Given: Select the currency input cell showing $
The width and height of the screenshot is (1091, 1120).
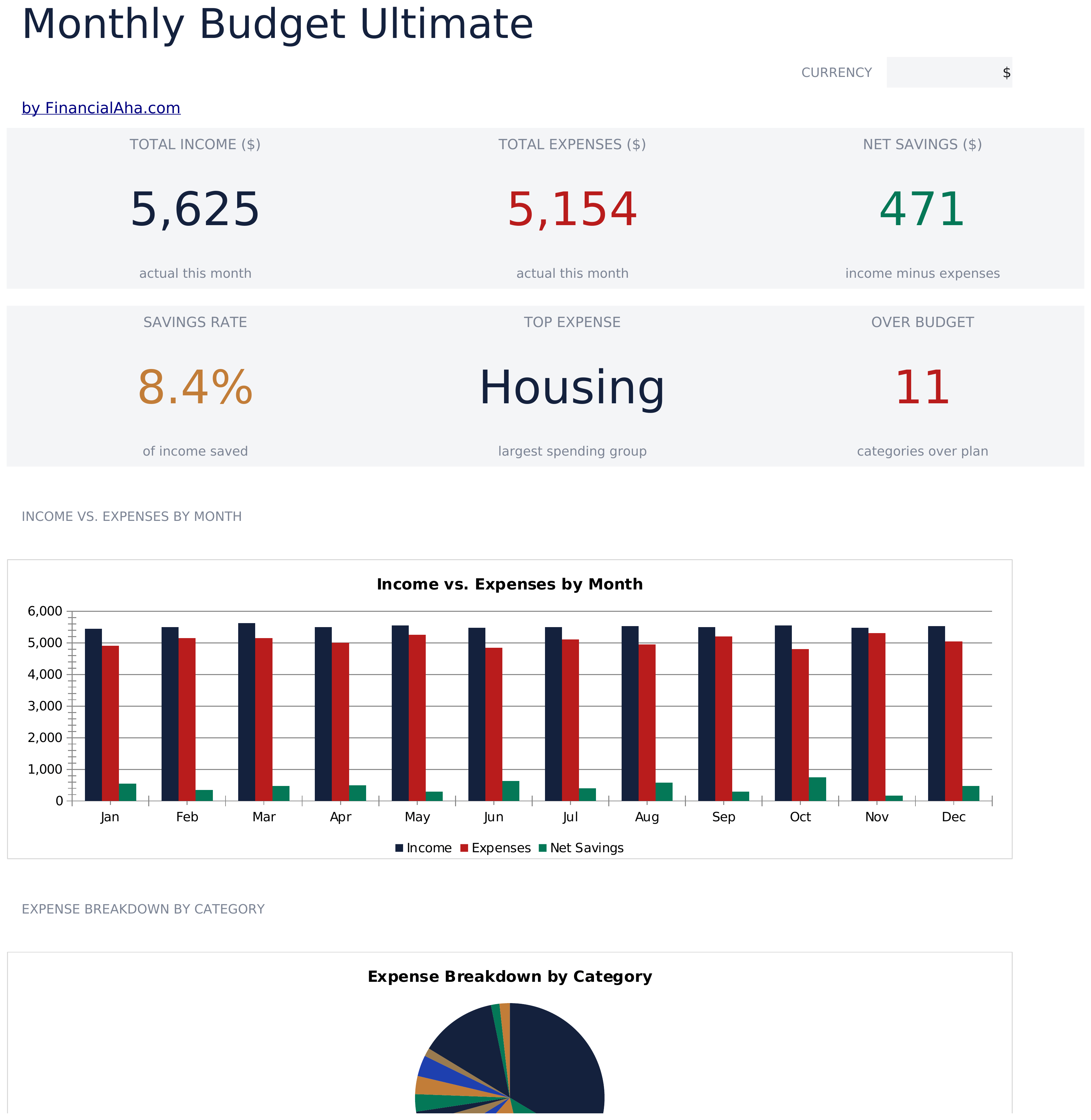Looking at the screenshot, I should coord(949,72).
